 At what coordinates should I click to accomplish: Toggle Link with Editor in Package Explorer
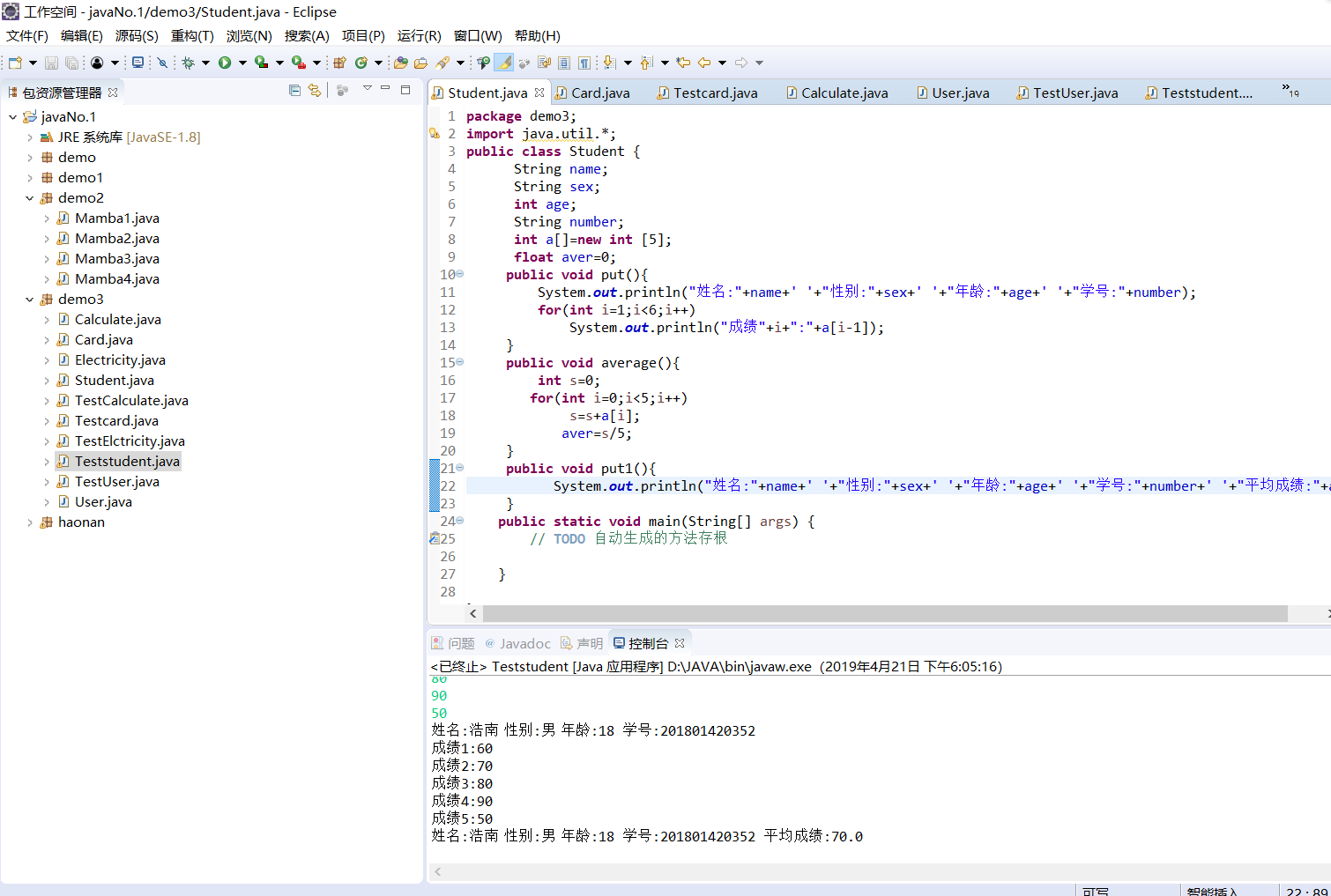coord(315,90)
